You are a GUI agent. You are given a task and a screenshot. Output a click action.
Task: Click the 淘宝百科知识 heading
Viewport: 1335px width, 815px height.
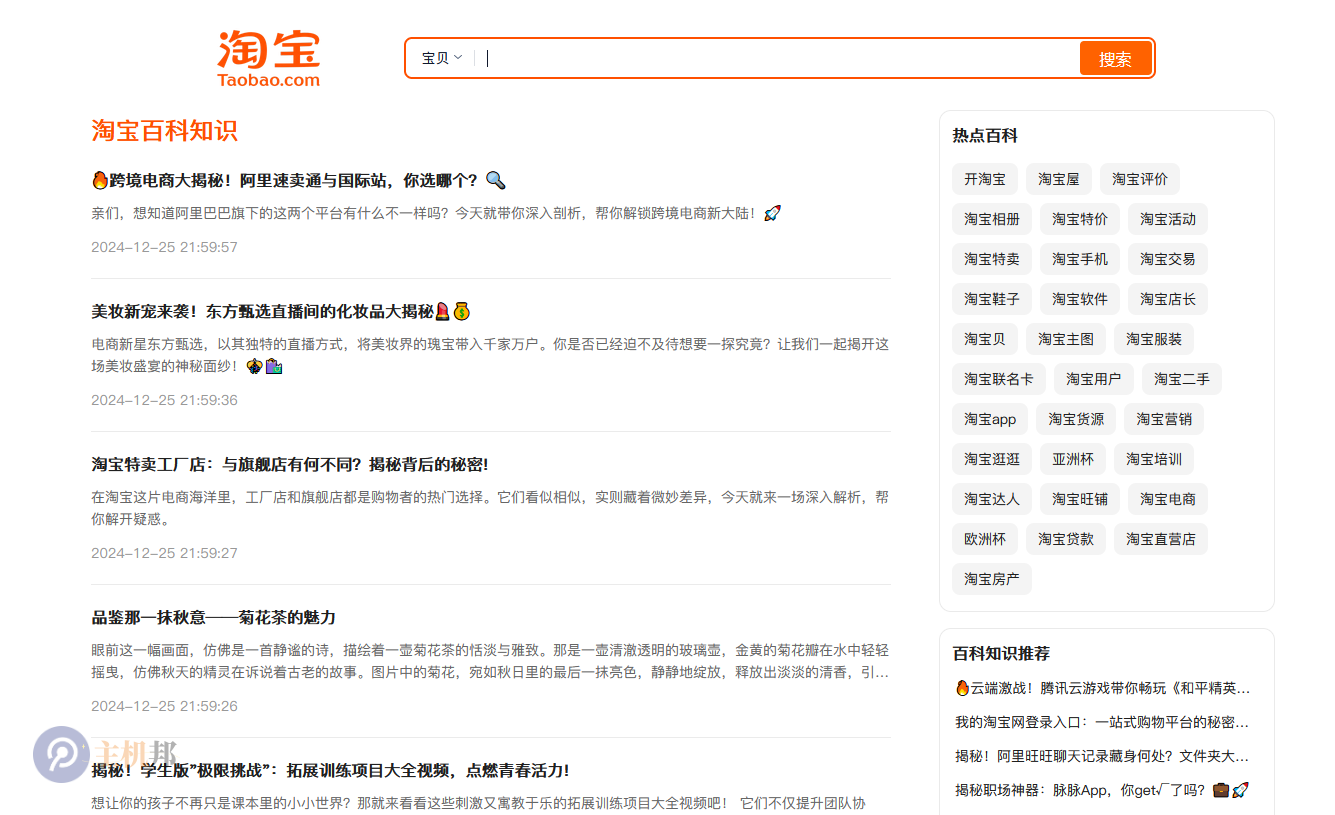tap(164, 131)
